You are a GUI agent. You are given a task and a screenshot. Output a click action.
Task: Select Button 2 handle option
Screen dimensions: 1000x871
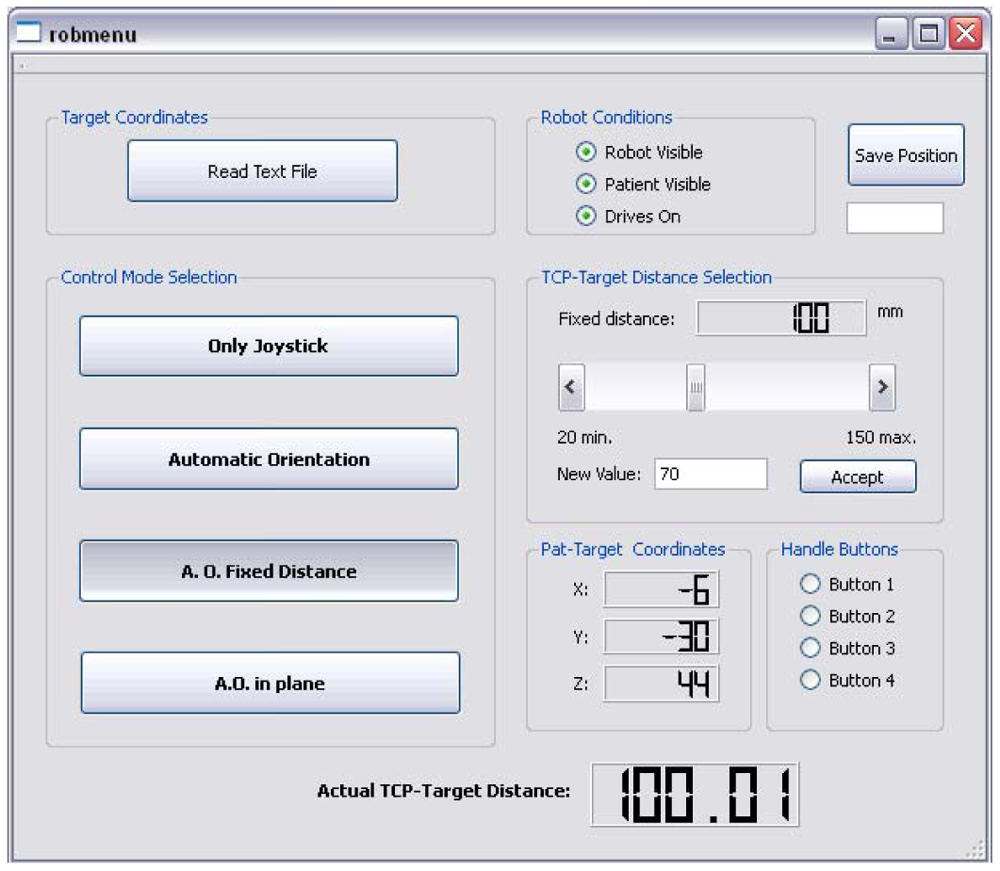click(x=810, y=616)
